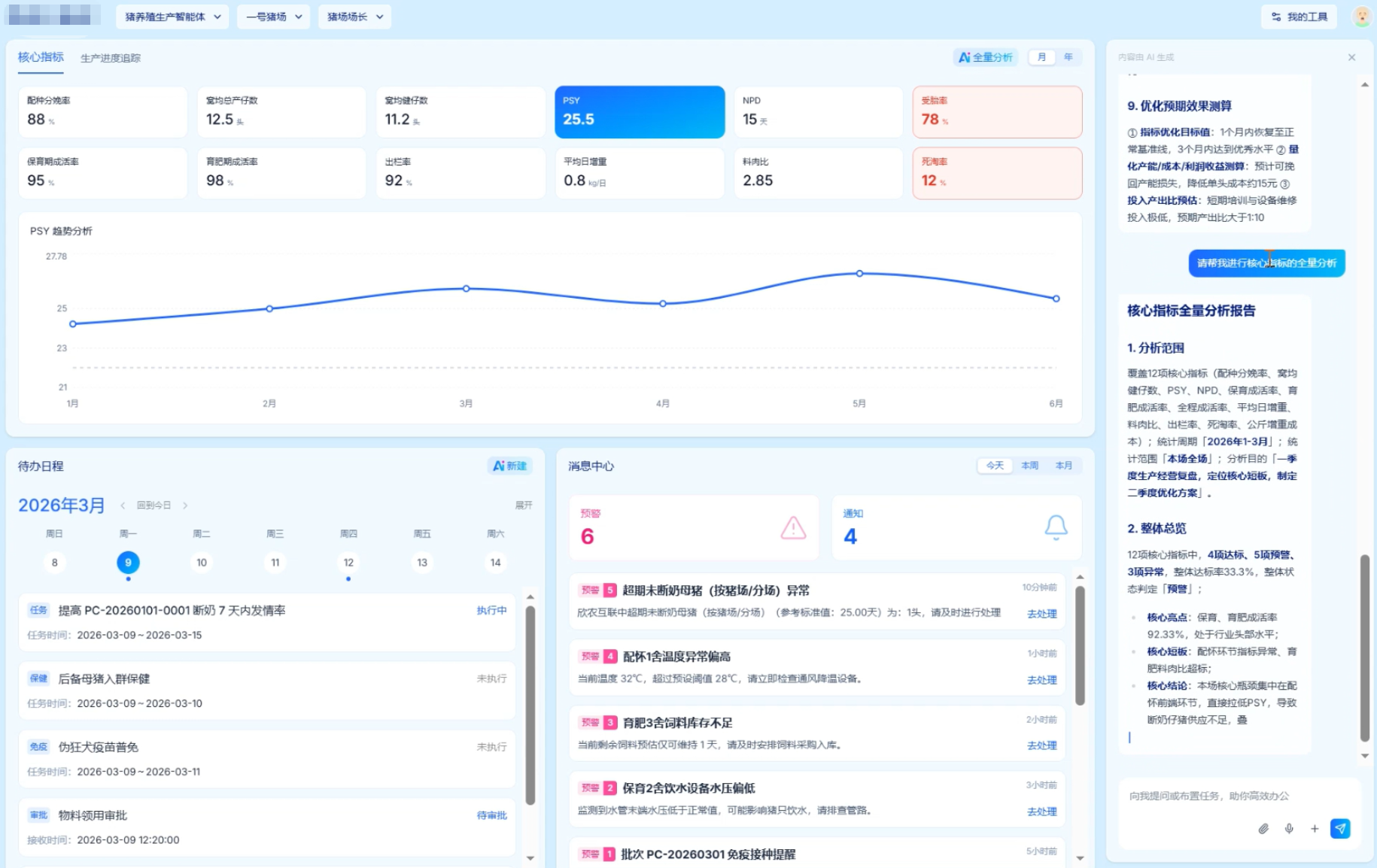The image size is (1377, 868).
Task: Select calendar day 14
Action: 495,563
